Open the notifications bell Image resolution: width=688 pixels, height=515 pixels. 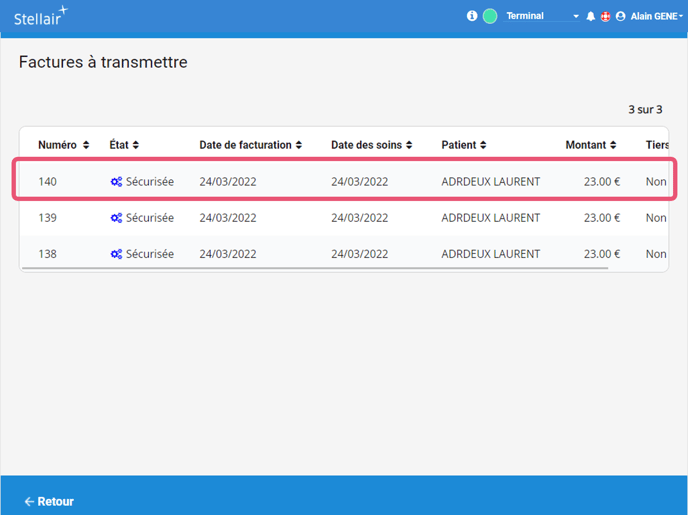coord(591,17)
